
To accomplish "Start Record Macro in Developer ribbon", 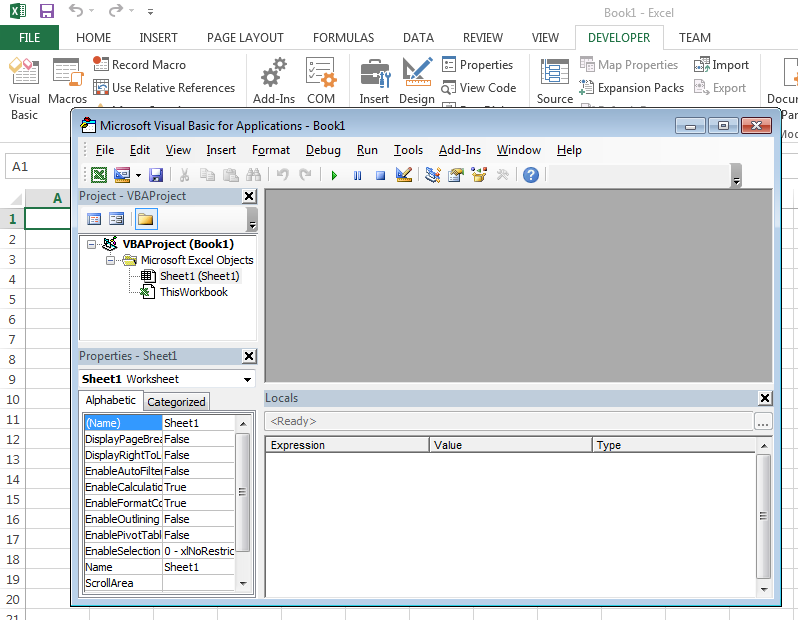I will [x=139, y=65].
